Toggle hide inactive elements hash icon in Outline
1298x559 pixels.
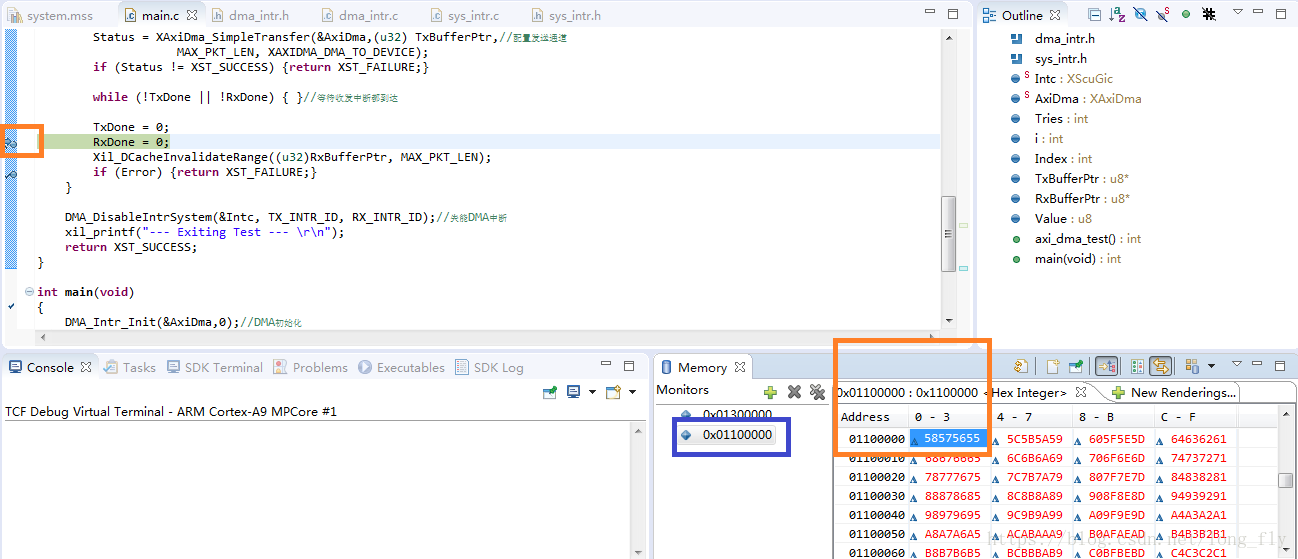click(x=1209, y=15)
